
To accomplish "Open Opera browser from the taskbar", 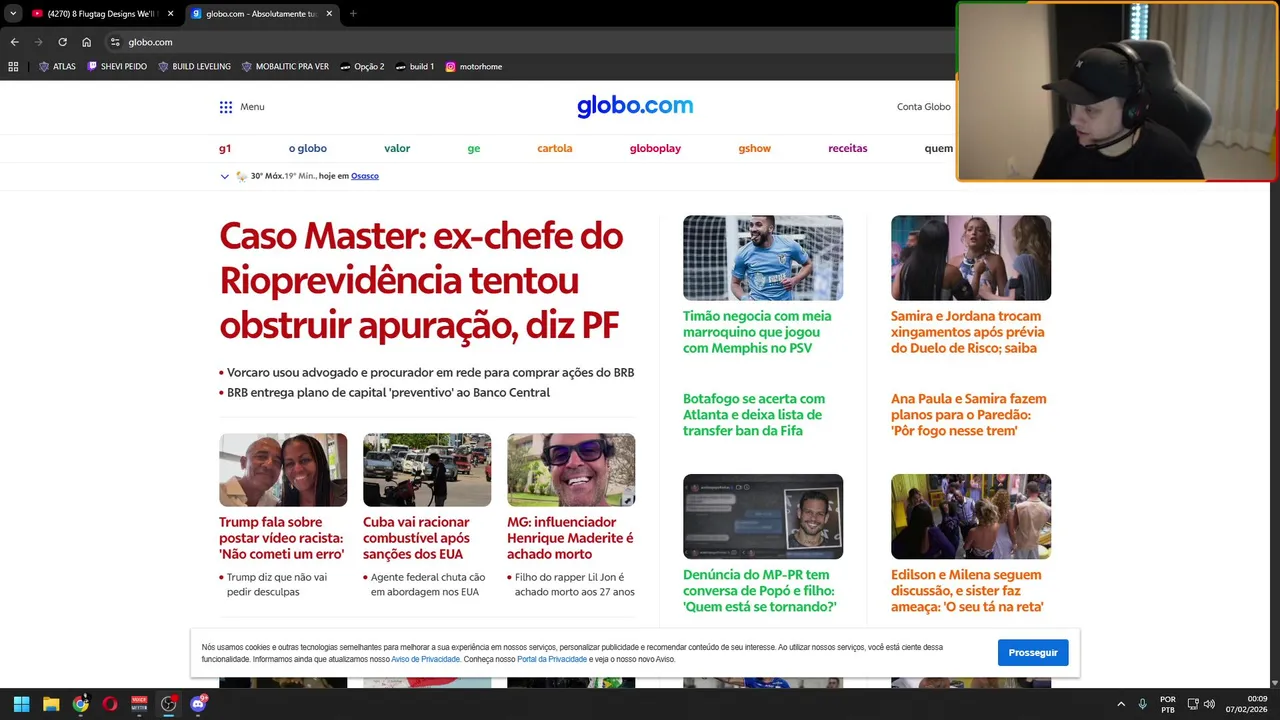I will point(110,704).
